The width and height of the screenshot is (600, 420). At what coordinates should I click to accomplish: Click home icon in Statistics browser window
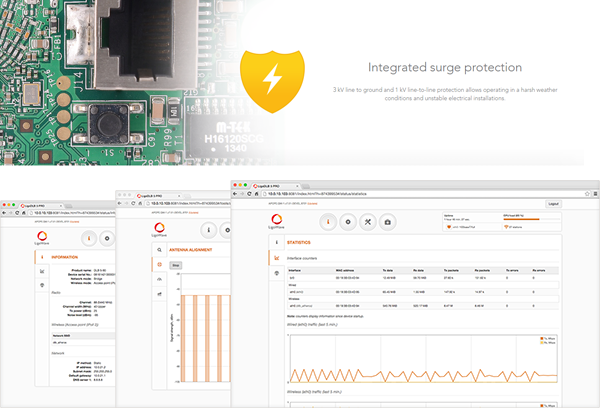point(256,194)
